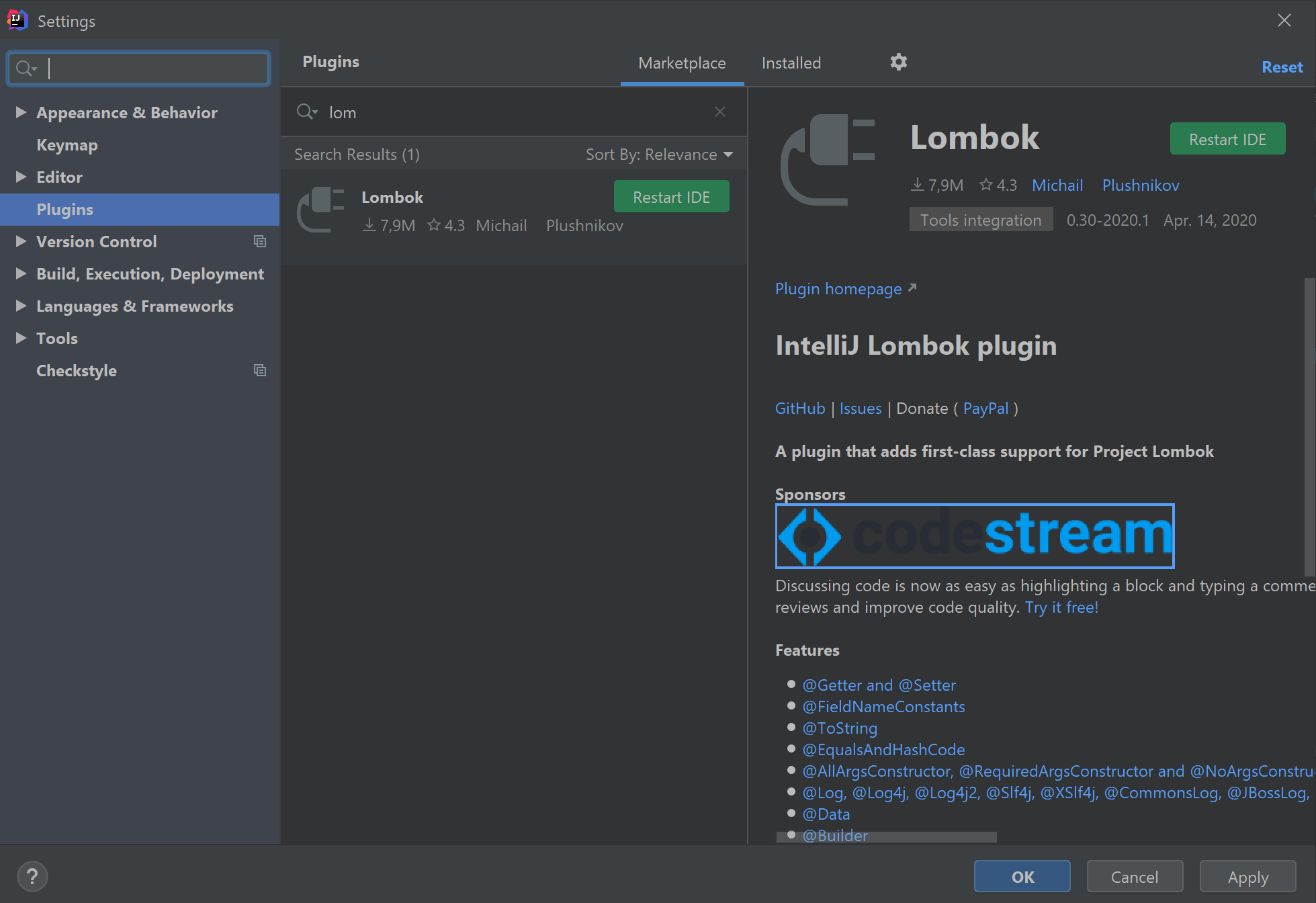
Task: Open the Sort By Relevance dropdown
Action: click(x=658, y=155)
